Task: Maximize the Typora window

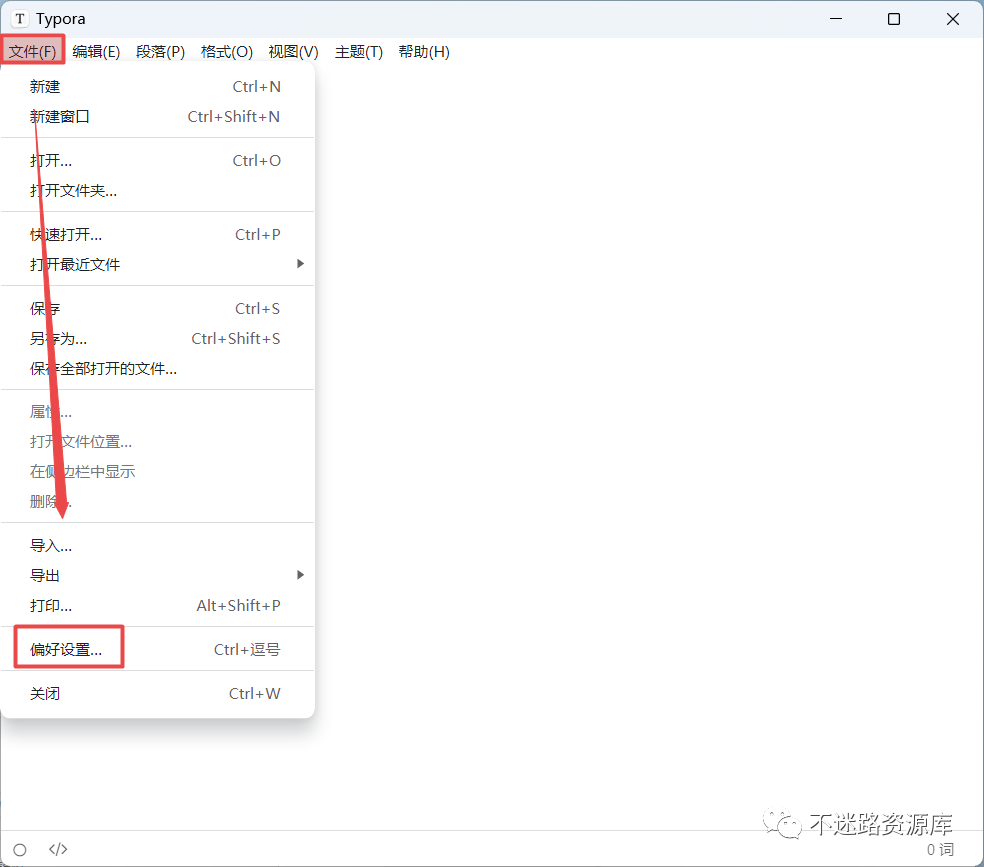Action: coord(894,19)
